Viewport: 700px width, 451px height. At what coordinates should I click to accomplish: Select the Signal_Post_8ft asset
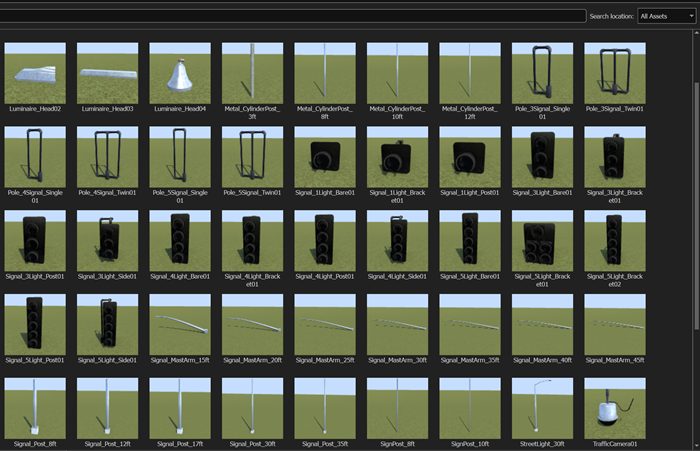click(x=35, y=409)
